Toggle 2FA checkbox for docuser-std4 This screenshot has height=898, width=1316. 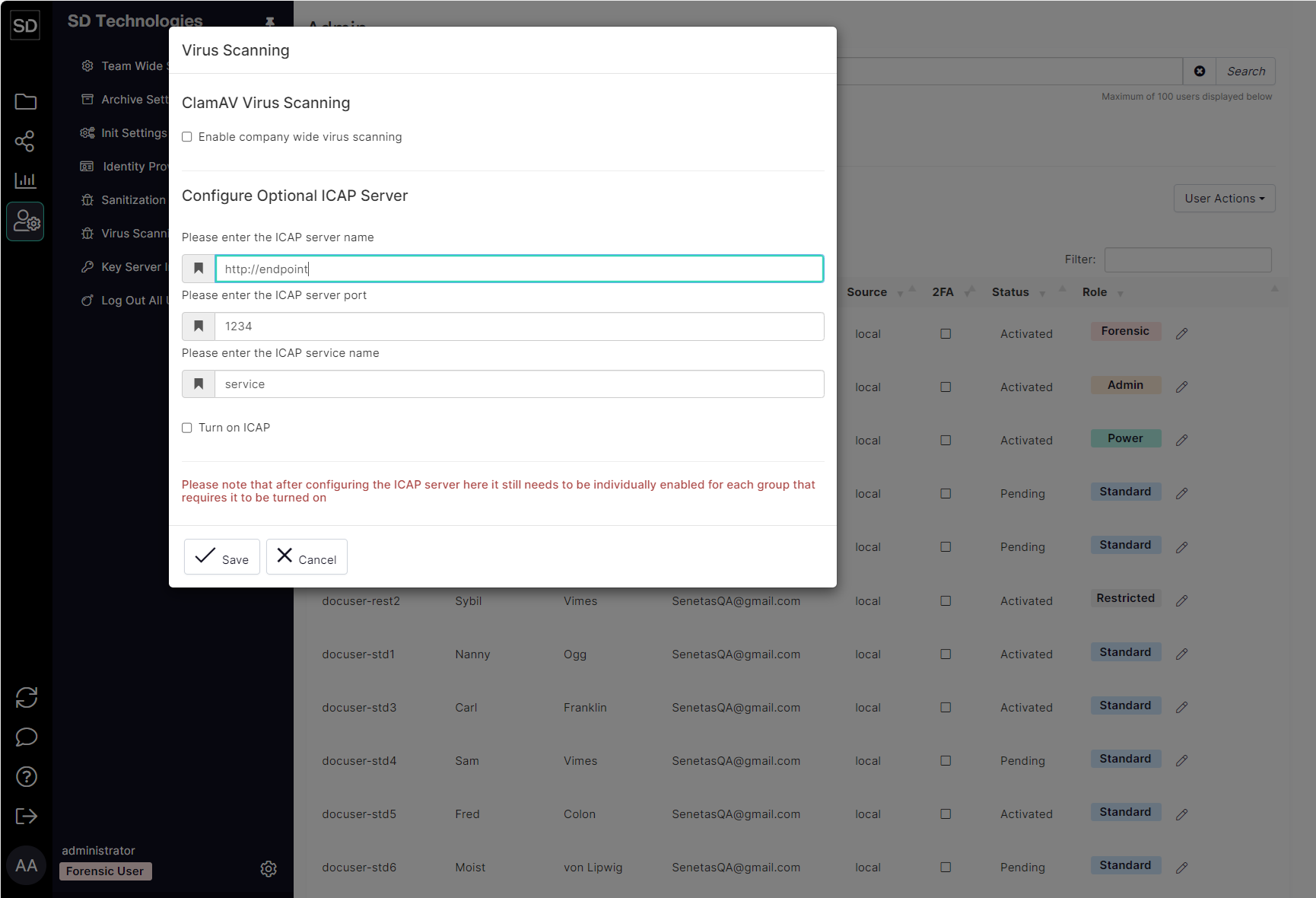pos(946,760)
